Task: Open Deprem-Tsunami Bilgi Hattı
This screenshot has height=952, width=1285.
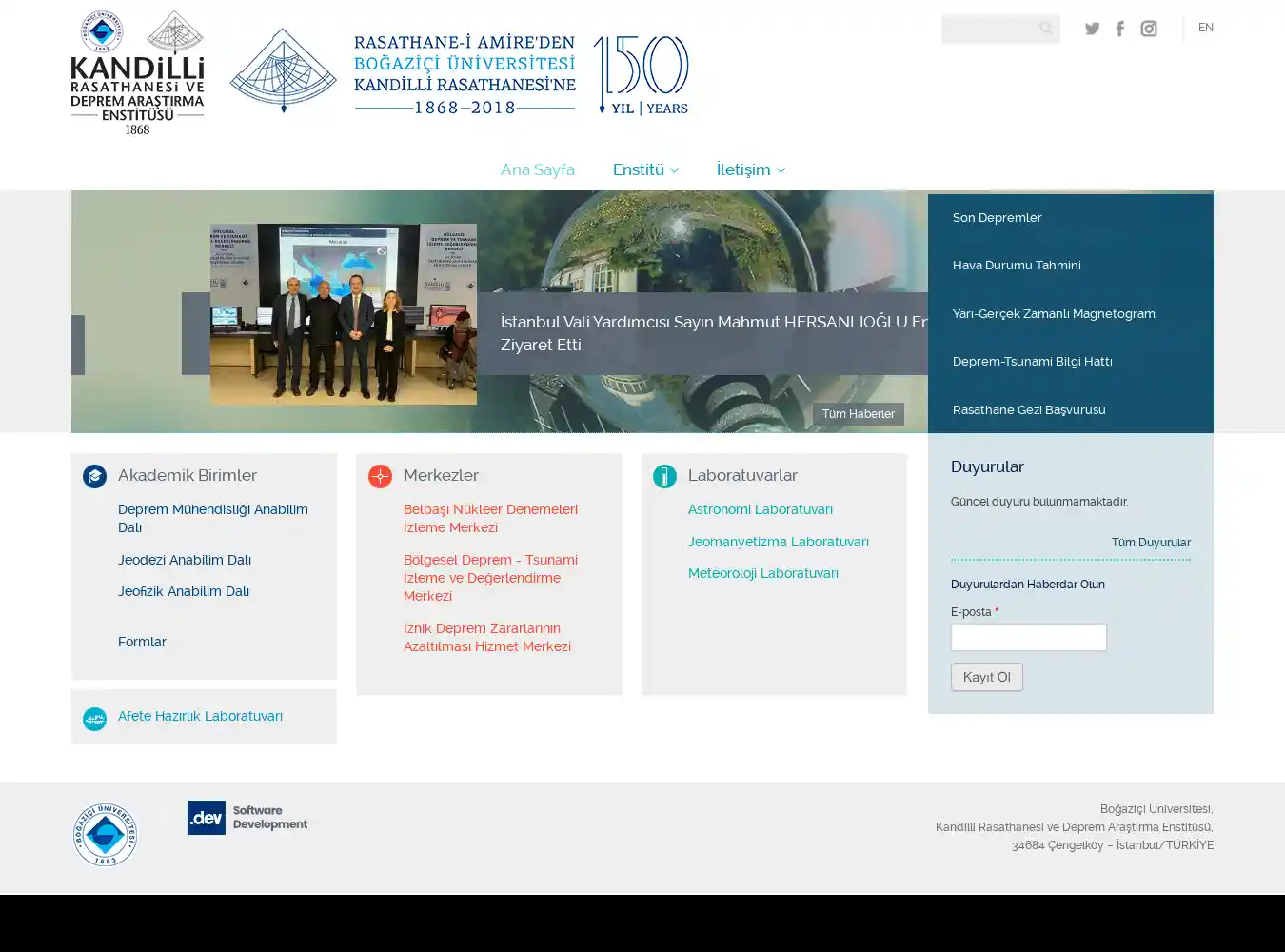Action: [x=1032, y=362]
